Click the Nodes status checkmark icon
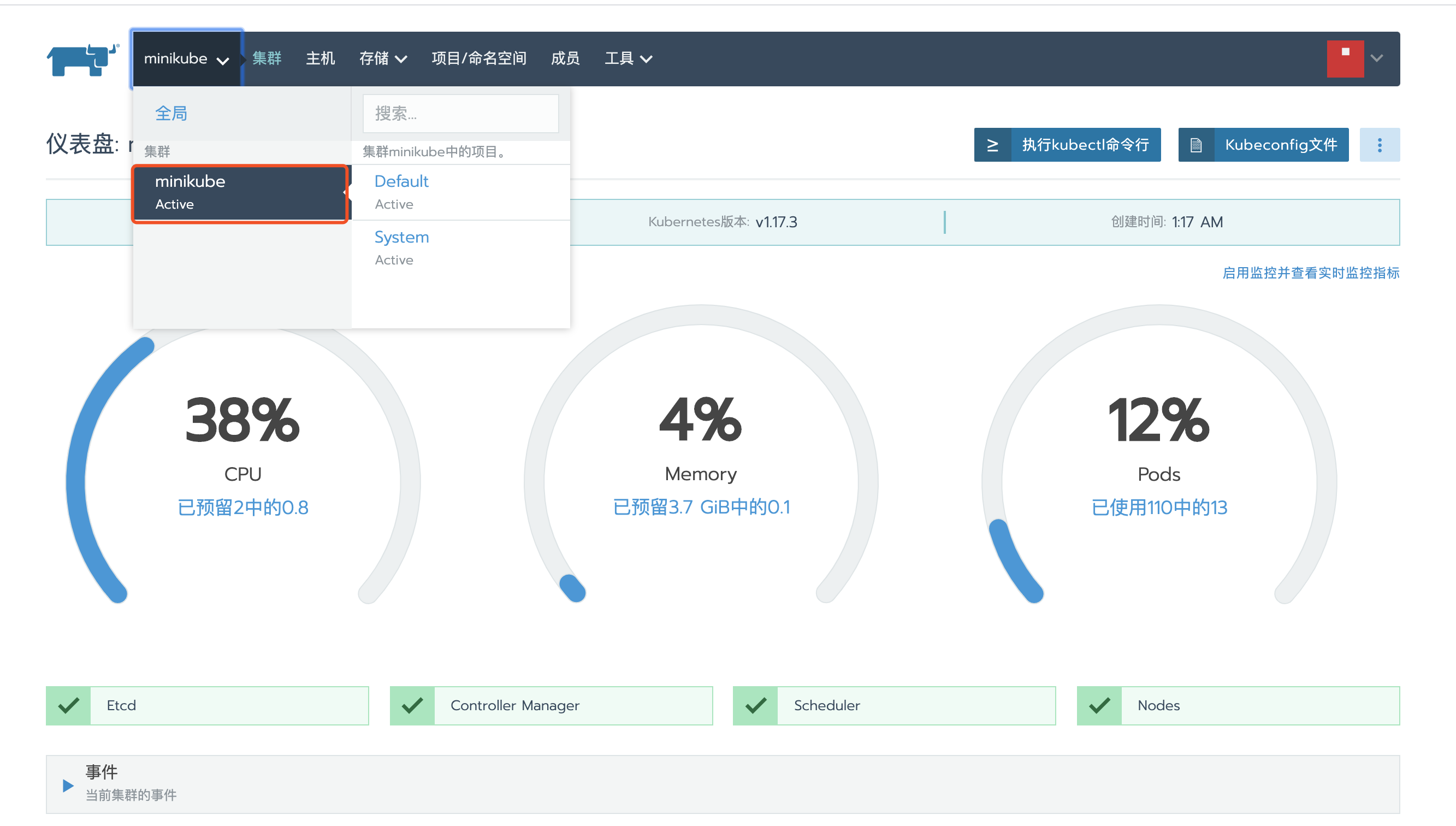Screen dimensions: 1456x826 (x=1099, y=705)
